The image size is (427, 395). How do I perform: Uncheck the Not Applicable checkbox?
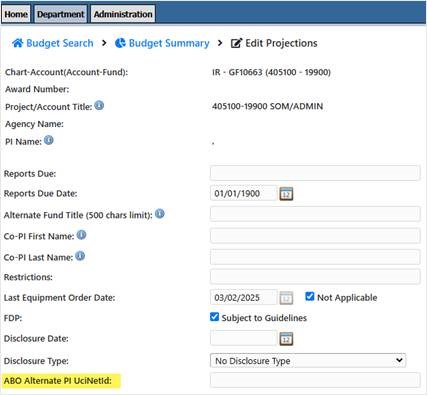pyautogui.click(x=310, y=296)
